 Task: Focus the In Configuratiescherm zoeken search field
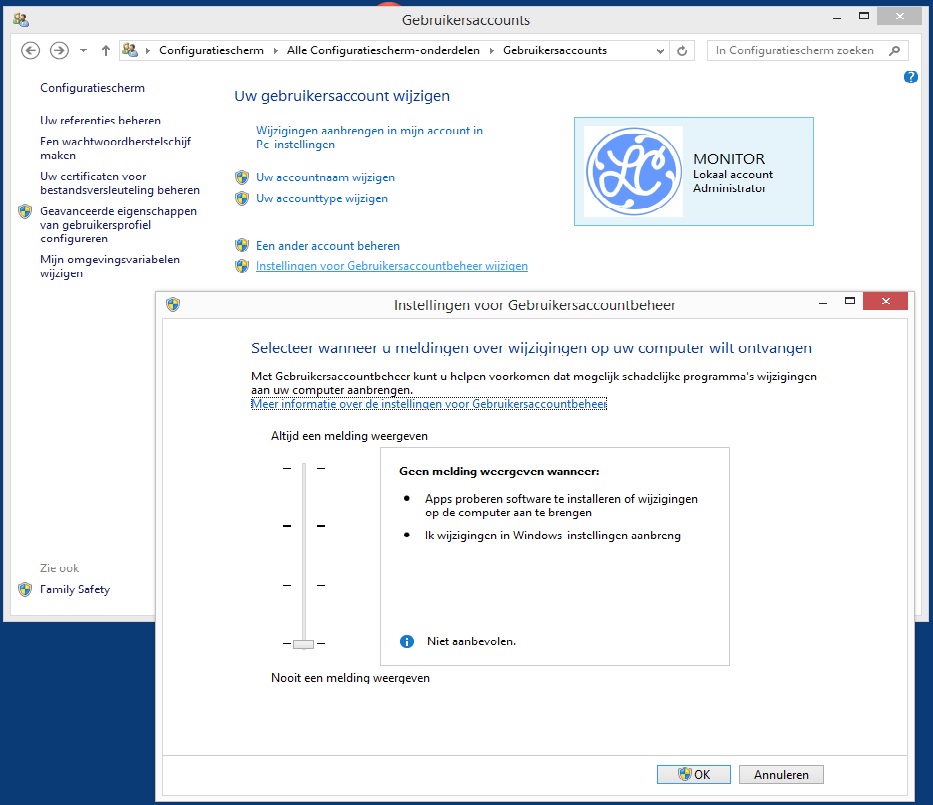click(797, 51)
